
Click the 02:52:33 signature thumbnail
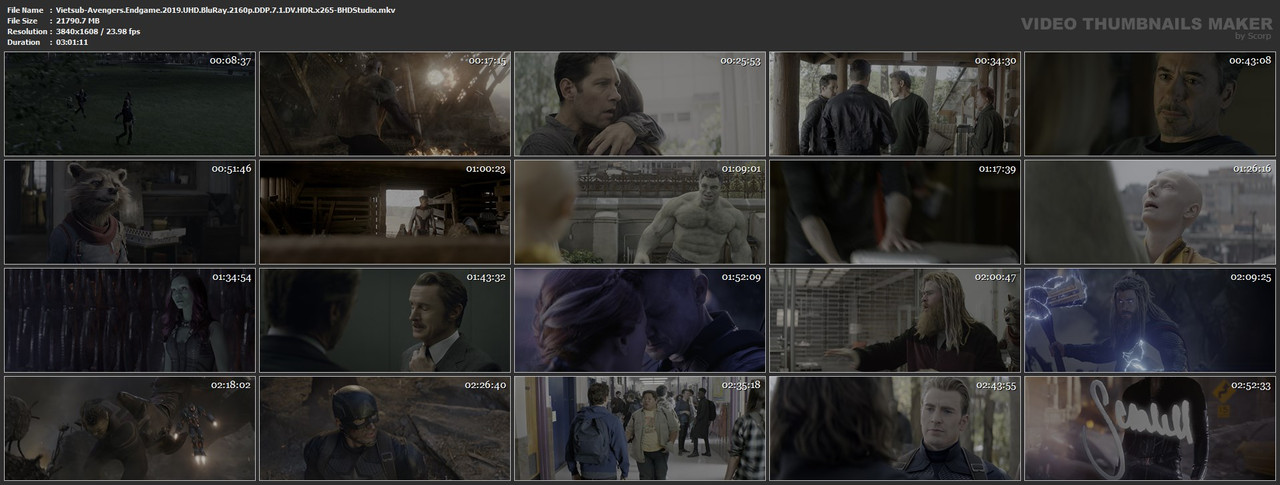click(x=1150, y=427)
